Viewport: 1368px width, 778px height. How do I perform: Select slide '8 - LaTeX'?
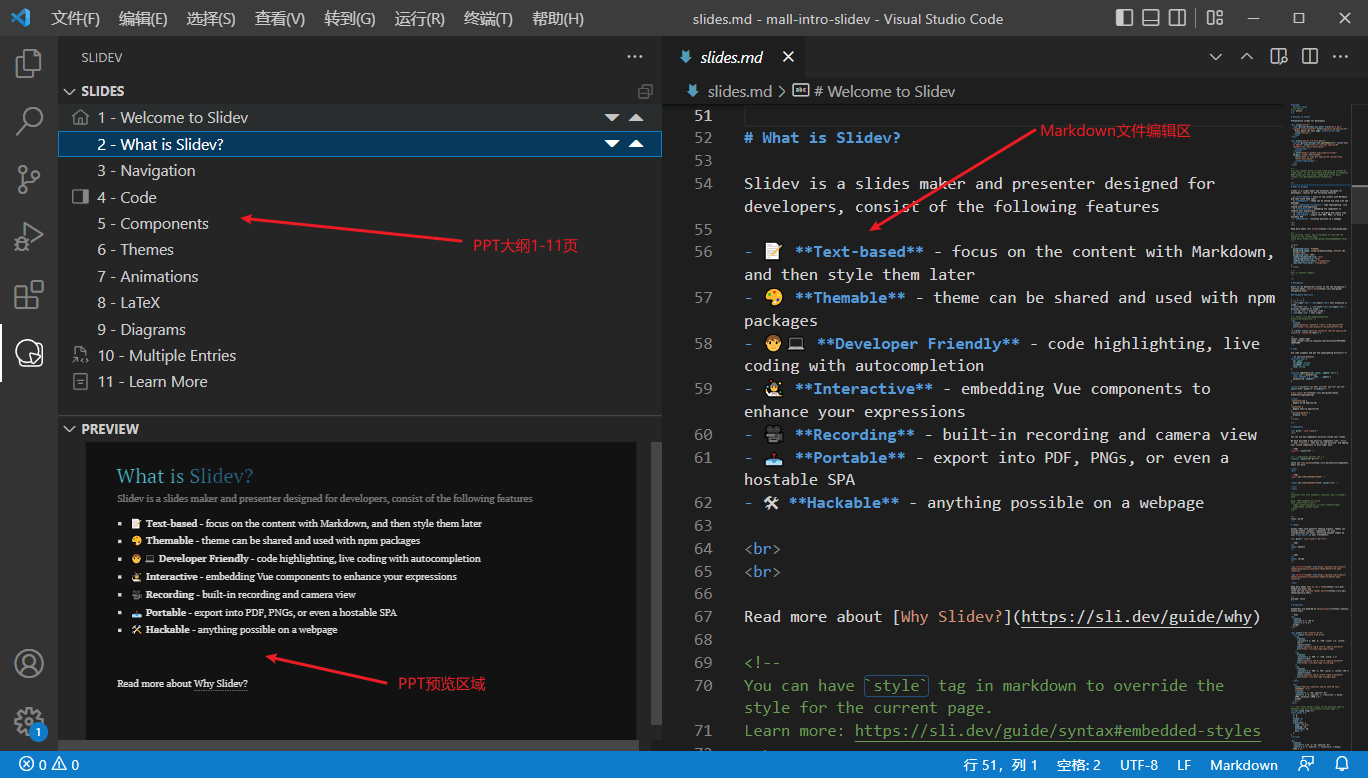(360, 303)
